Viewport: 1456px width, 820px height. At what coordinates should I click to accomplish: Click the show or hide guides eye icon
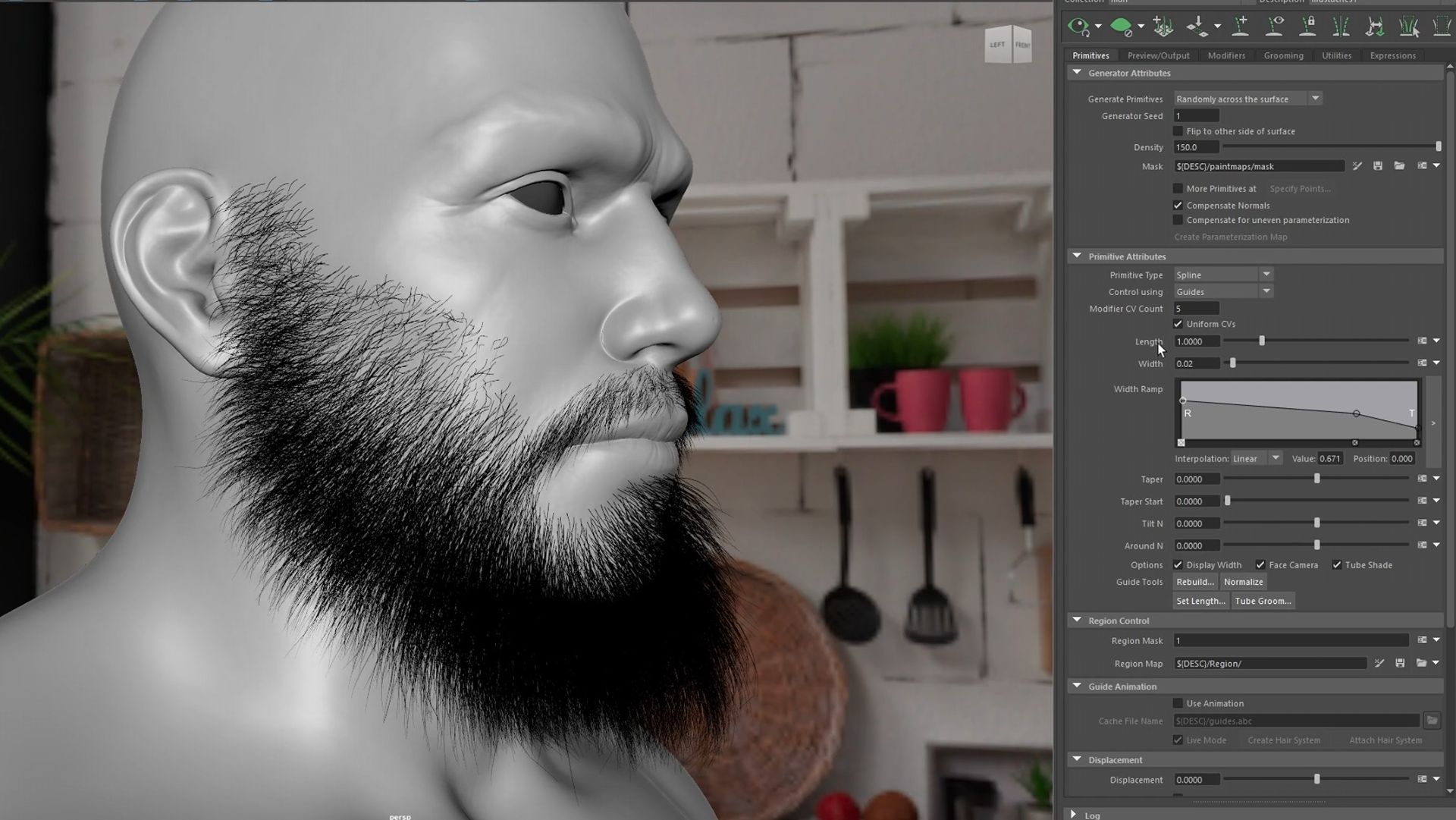point(1274,27)
